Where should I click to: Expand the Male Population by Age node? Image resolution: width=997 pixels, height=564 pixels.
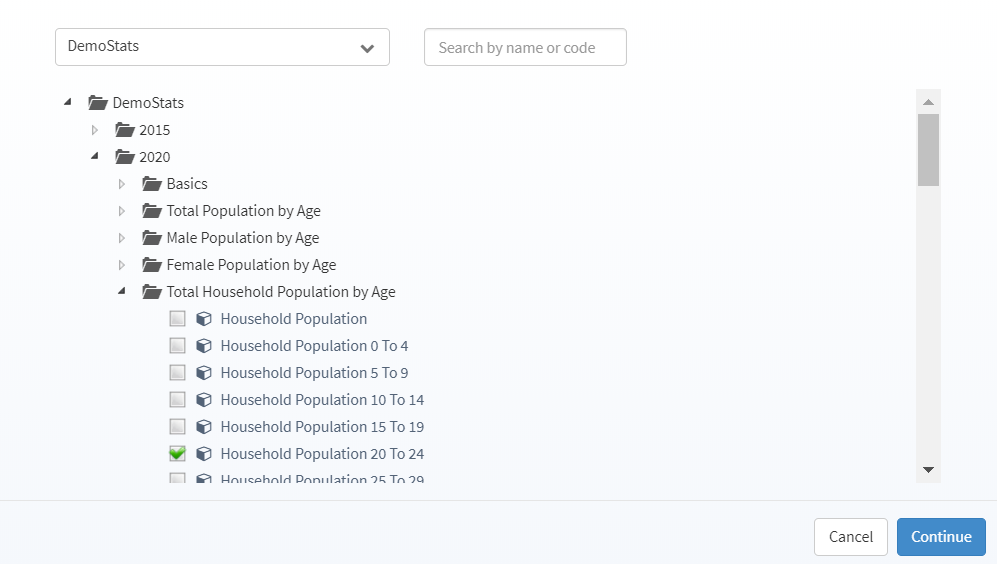121,238
